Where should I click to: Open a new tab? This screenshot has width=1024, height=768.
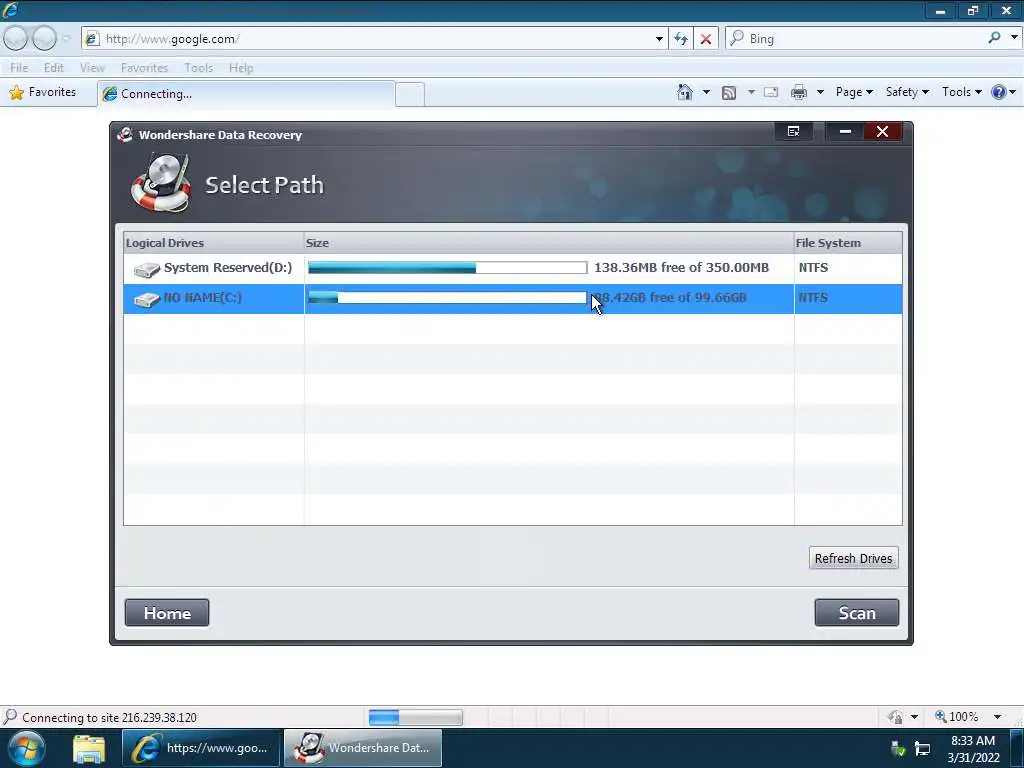point(410,94)
